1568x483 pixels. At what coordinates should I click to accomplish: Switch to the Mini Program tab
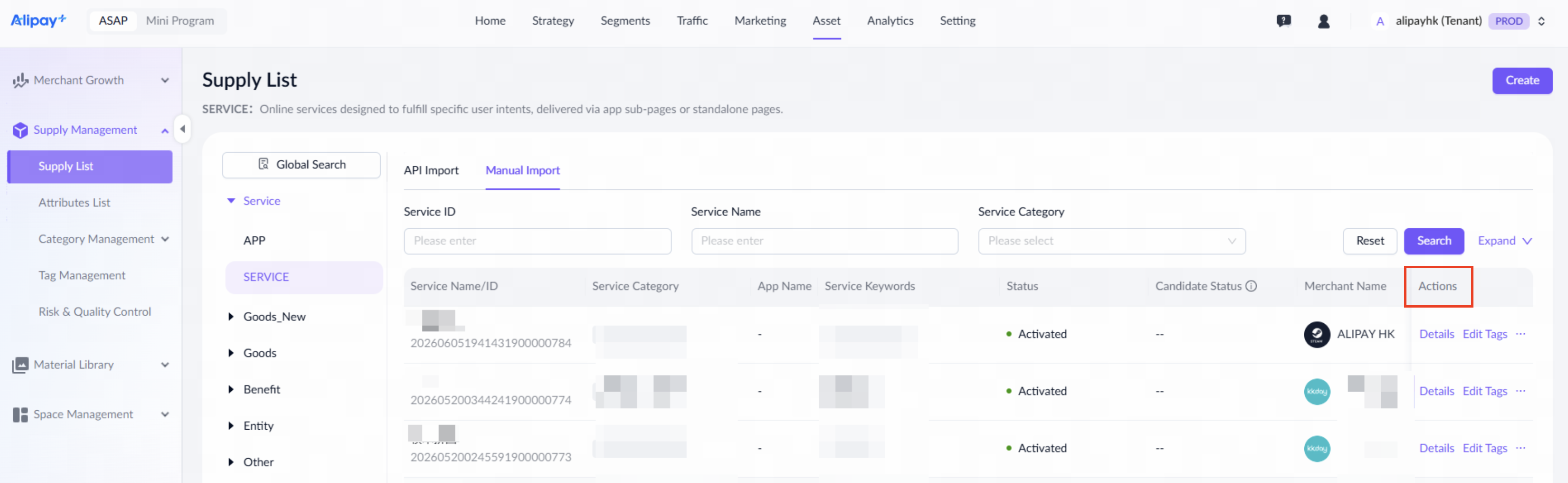pyautogui.click(x=180, y=21)
